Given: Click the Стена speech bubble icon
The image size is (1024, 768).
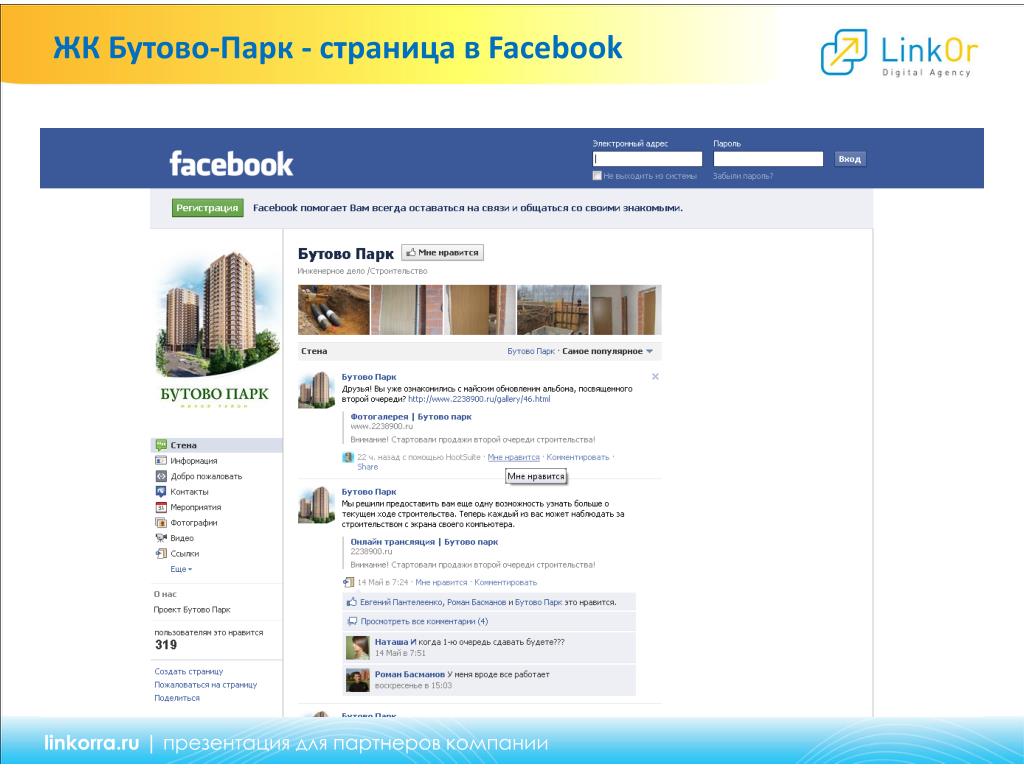Looking at the screenshot, I should click(x=161, y=445).
